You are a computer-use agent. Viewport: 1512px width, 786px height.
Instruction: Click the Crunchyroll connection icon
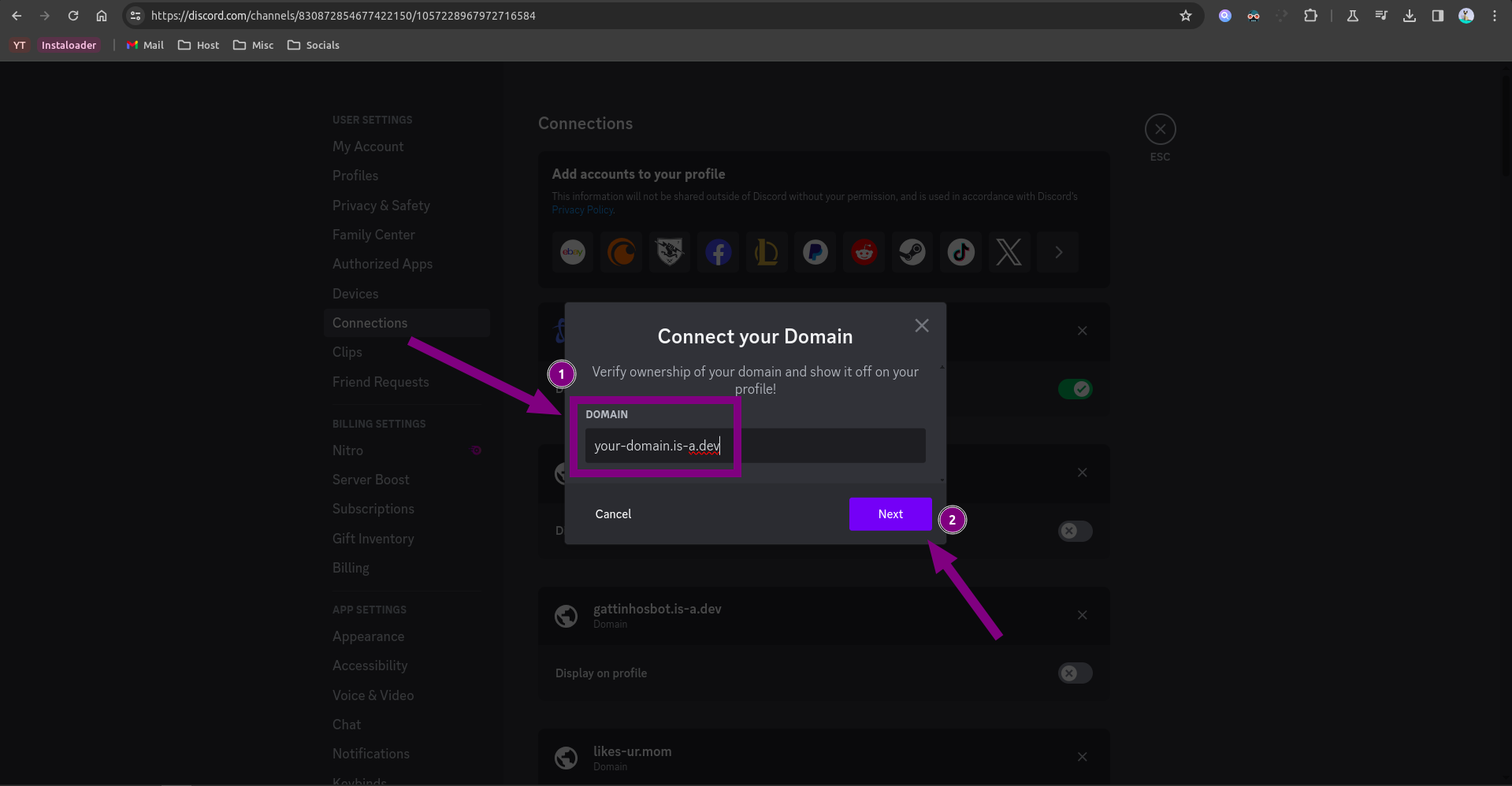pyautogui.click(x=621, y=253)
